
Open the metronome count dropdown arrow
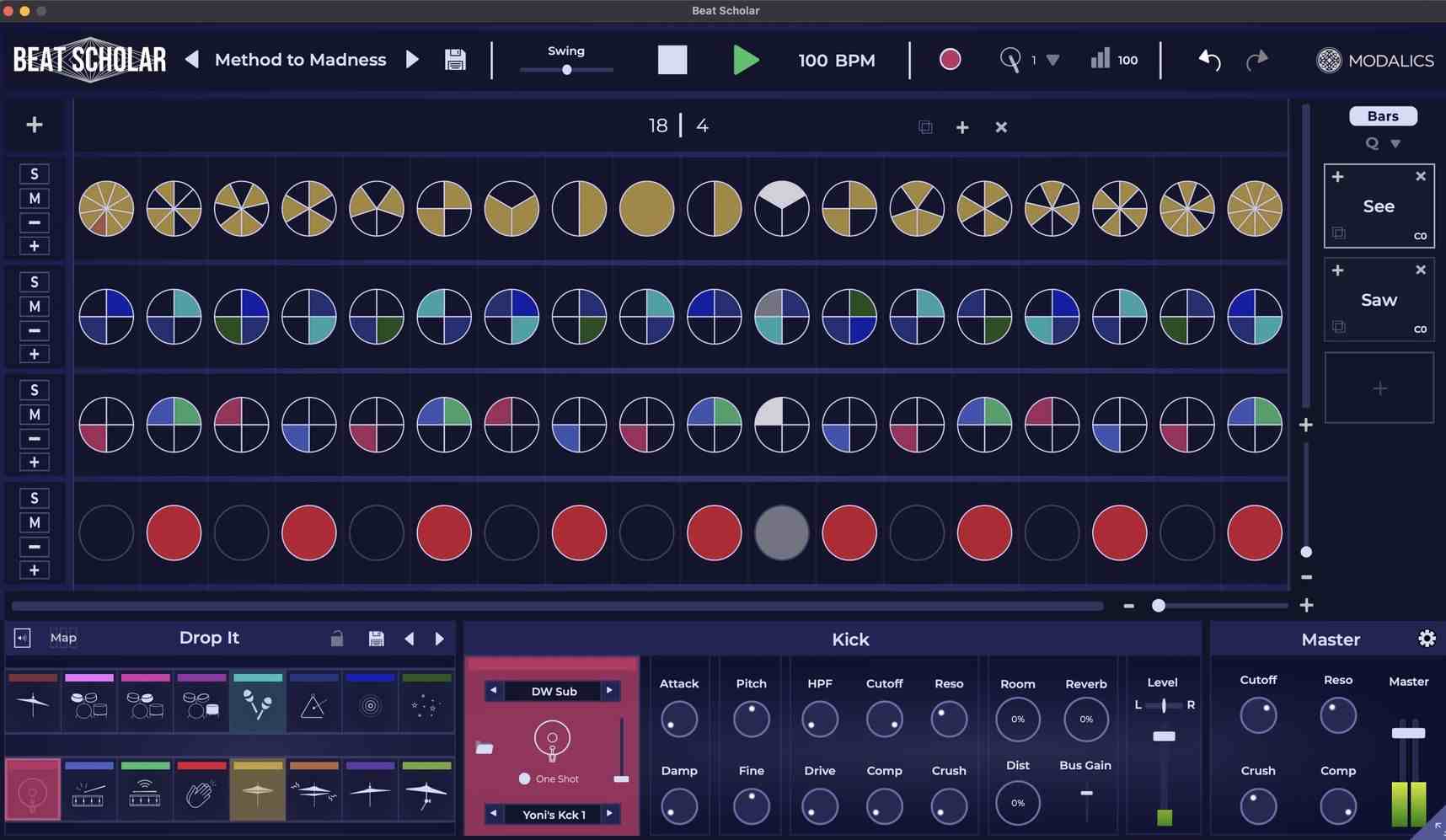[1052, 61]
